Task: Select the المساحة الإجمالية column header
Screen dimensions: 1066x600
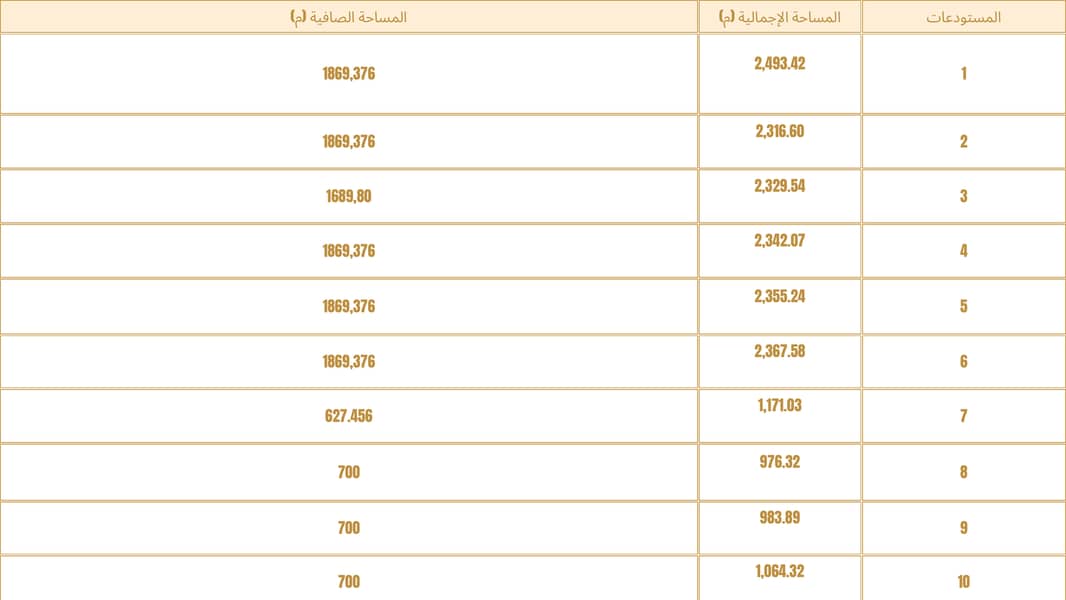Action: [x=780, y=17]
